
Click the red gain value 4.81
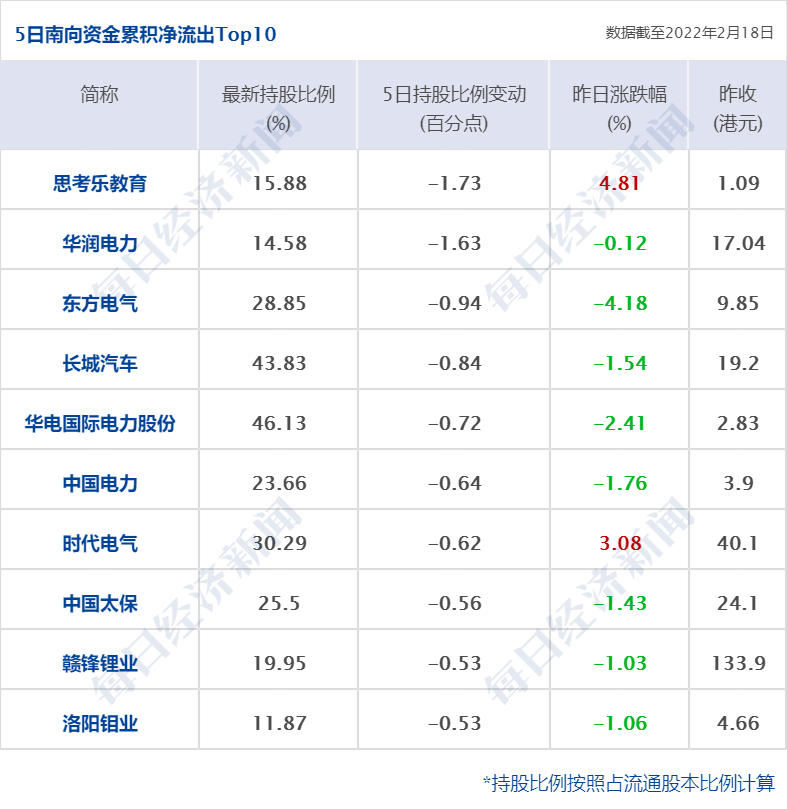(x=619, y=183)
